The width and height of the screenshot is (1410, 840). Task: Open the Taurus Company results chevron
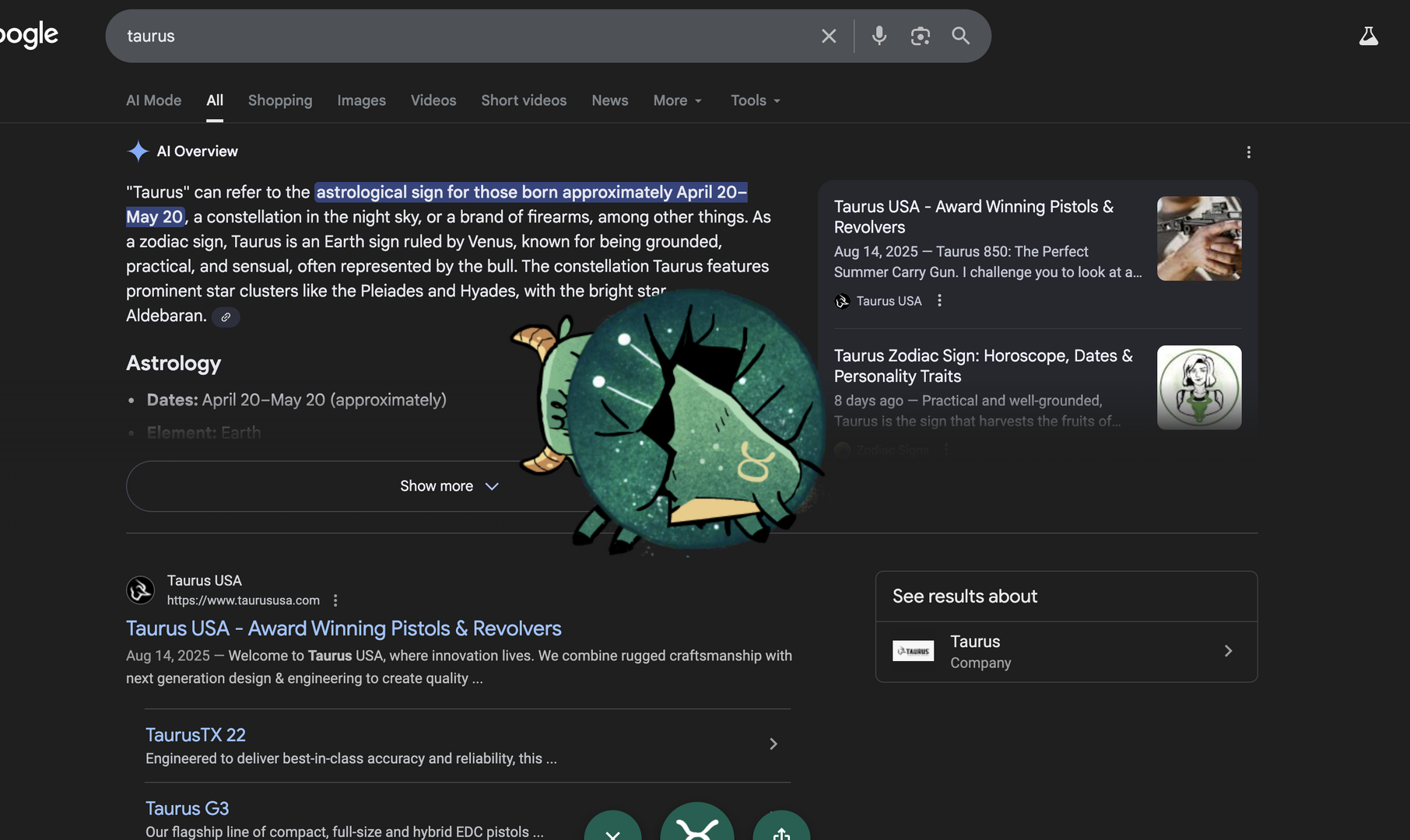pyautogui.click(x=1228, y=651)
